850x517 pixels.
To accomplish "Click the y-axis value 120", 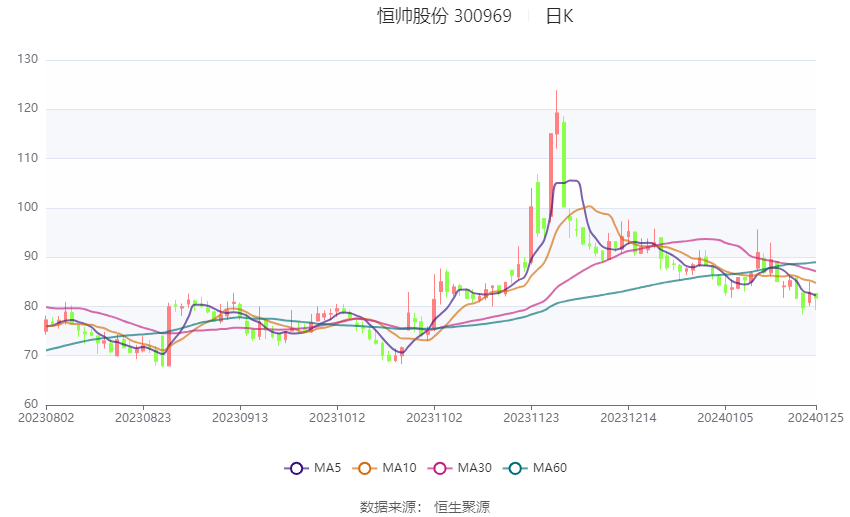I will click(x=28, y=108).
